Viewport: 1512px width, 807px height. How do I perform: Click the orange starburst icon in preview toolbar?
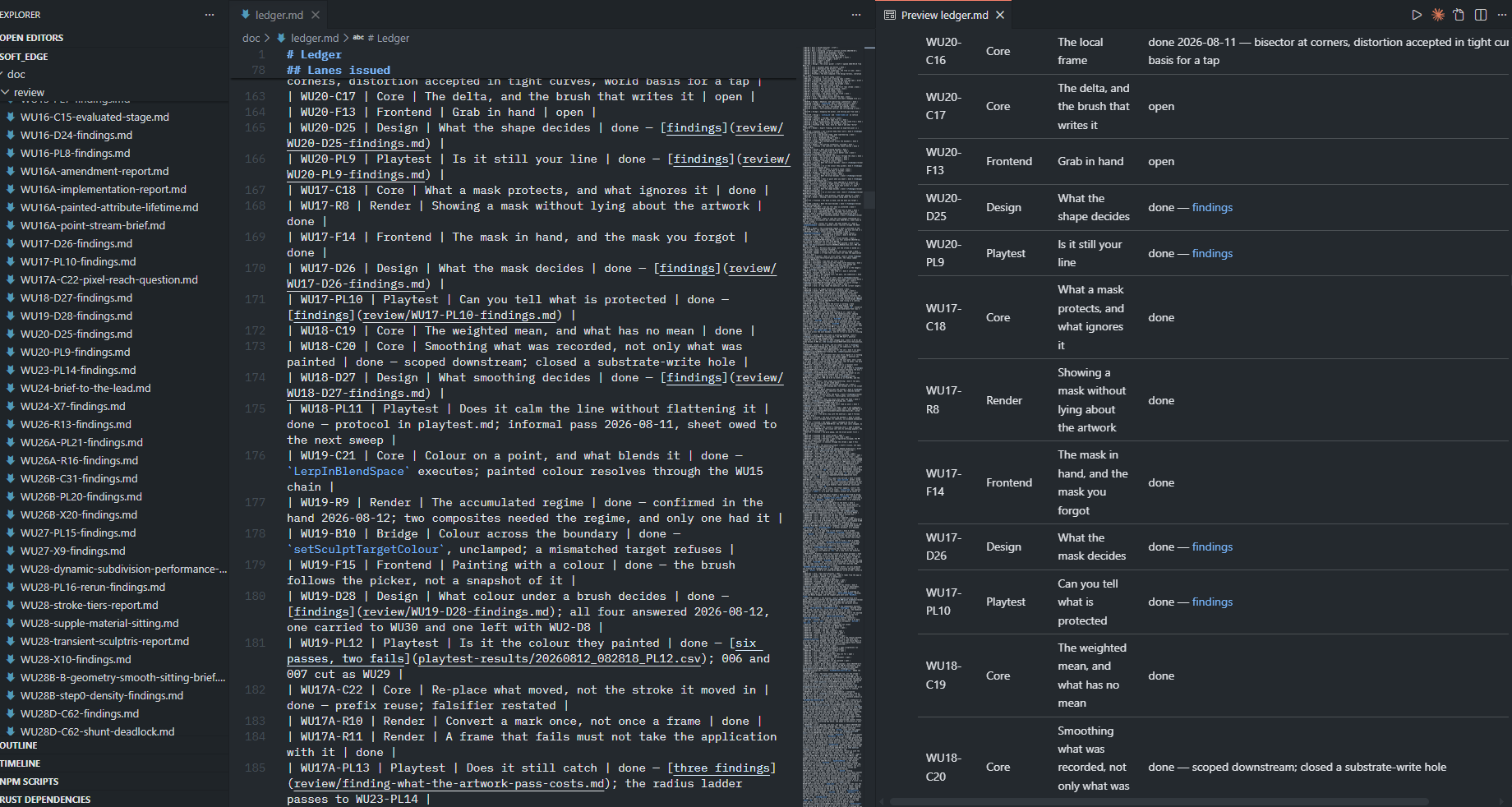pos(1438,15)
